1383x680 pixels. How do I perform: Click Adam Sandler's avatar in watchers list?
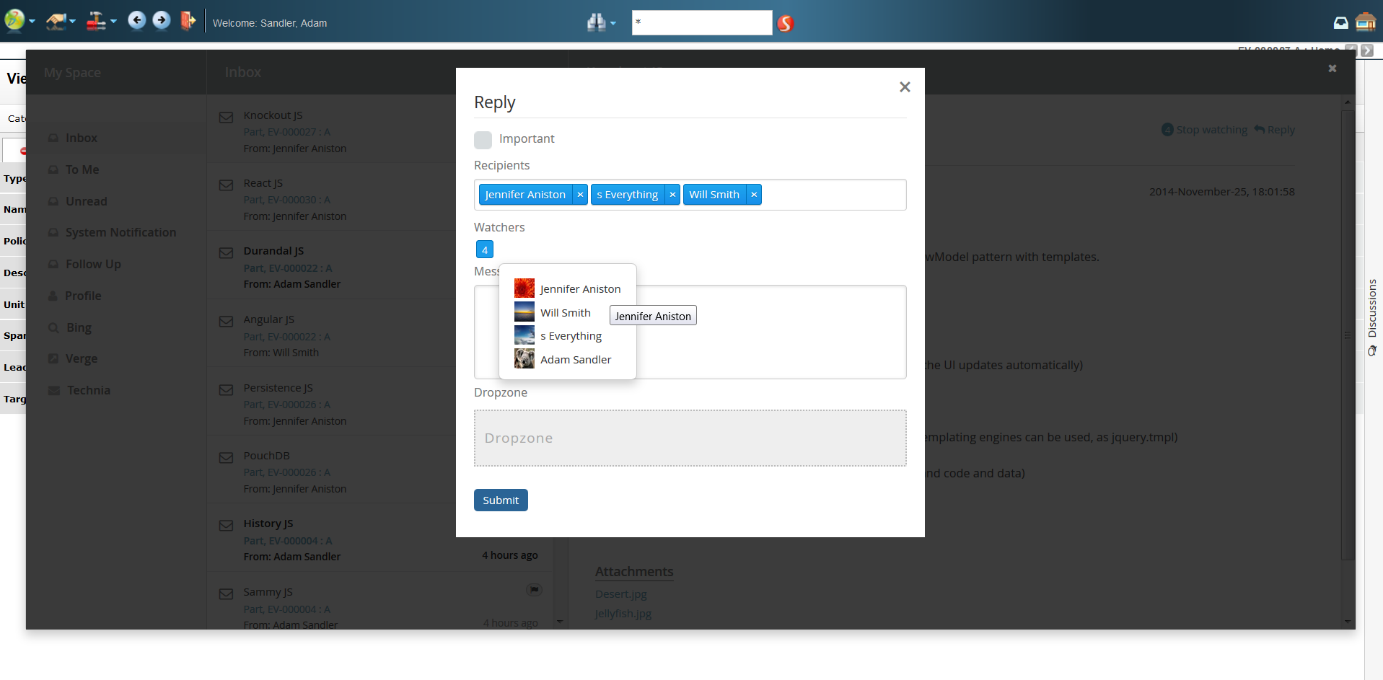click(524, 359)
